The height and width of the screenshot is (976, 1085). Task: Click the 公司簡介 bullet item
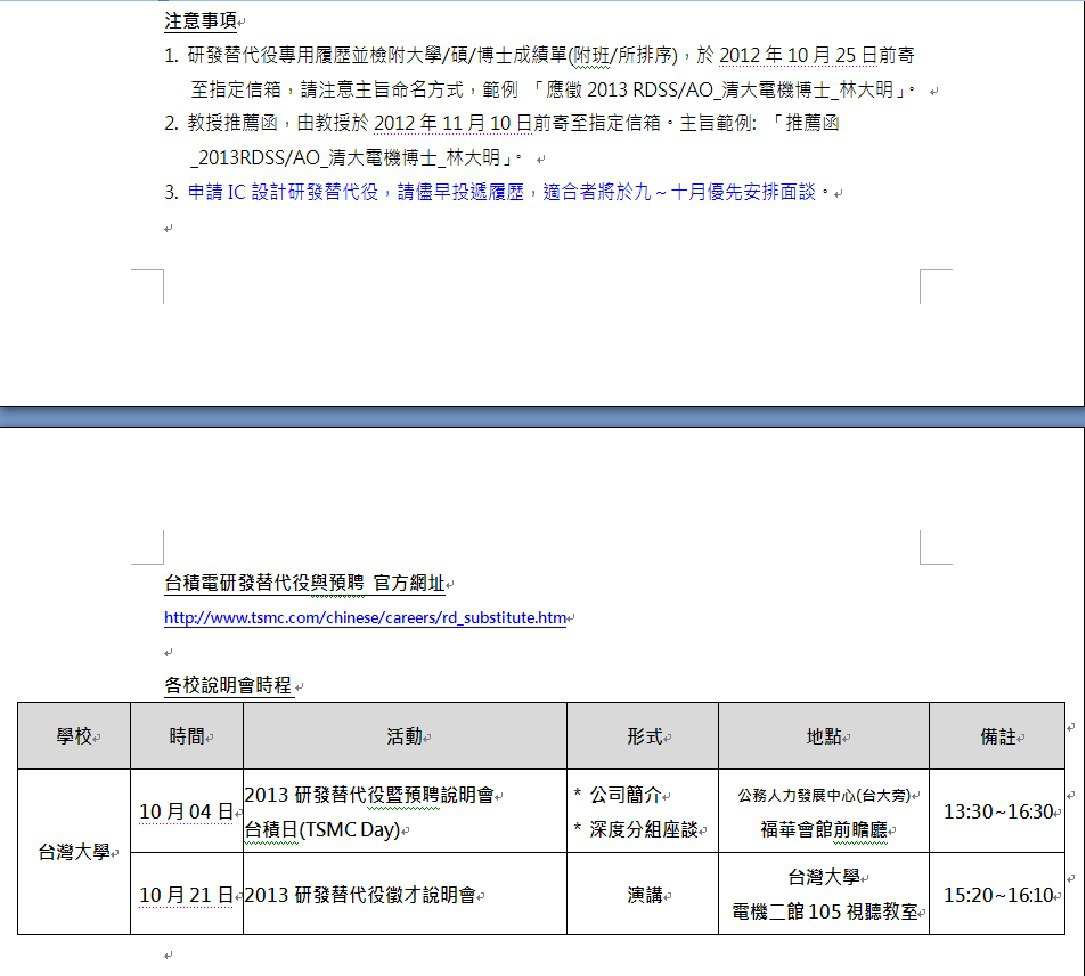[617, 795]
